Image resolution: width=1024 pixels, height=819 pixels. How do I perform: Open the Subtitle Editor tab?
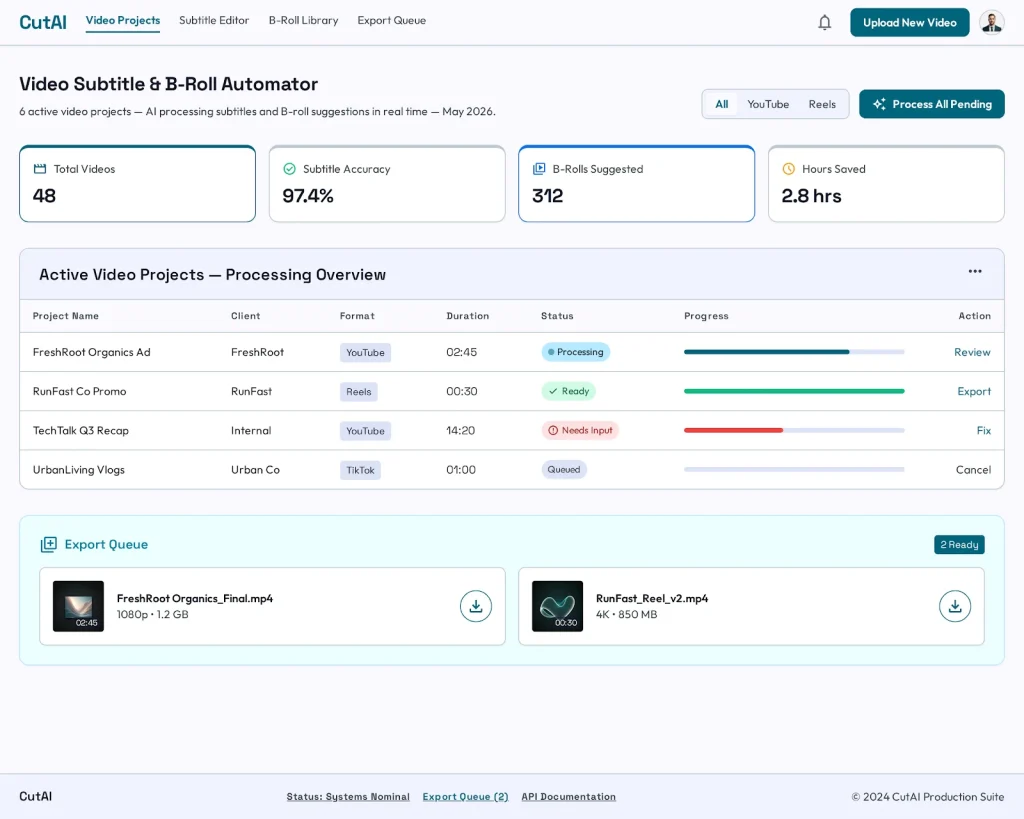pos(214,21)
